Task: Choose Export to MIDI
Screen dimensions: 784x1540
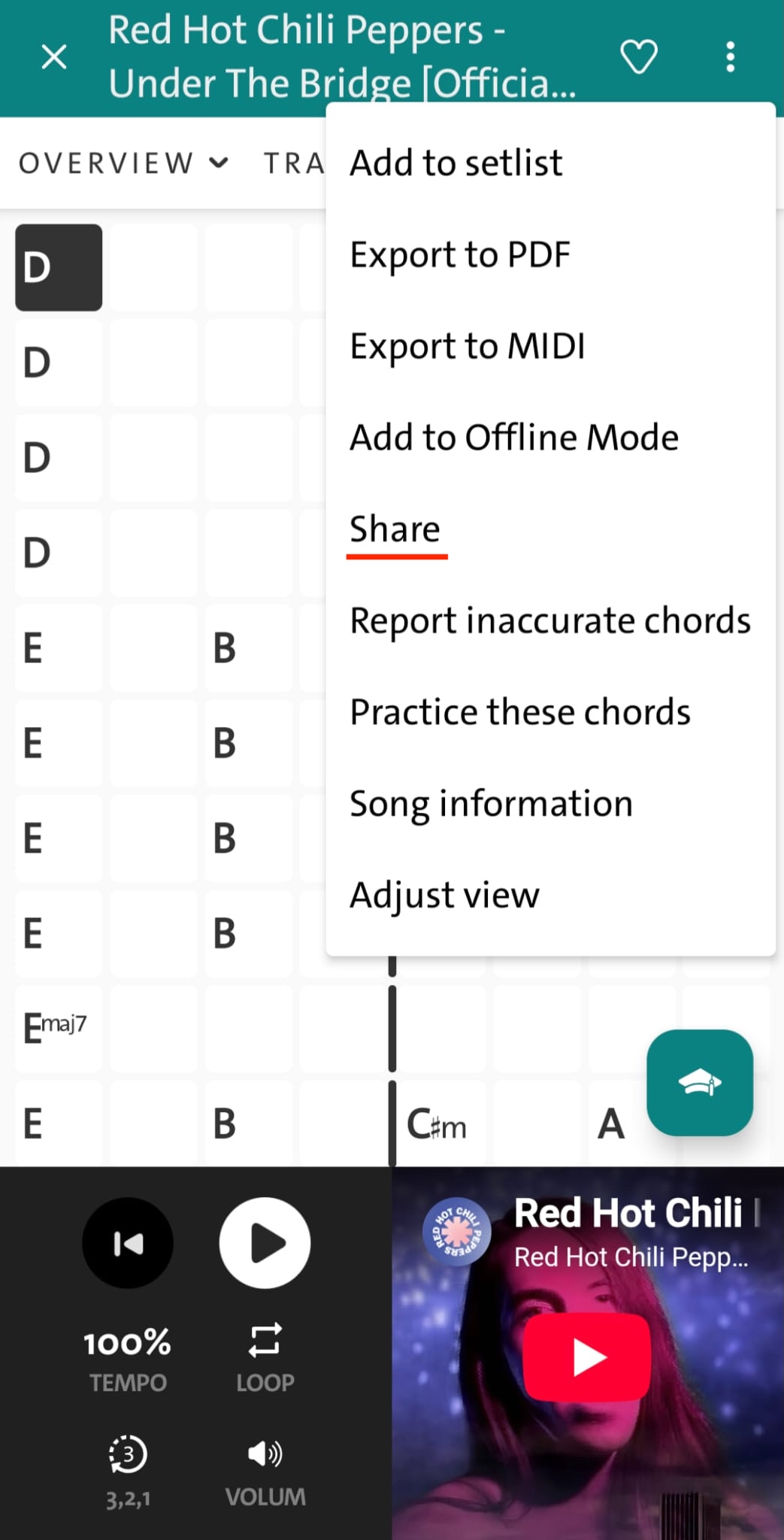Action: click(550, 346)
